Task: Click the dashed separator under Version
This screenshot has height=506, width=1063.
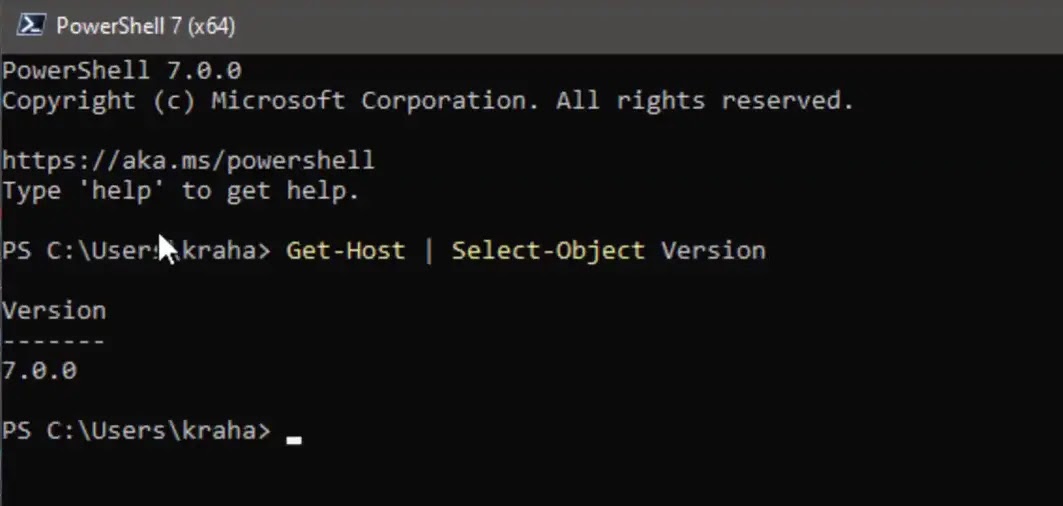Action: click(53, 341)
